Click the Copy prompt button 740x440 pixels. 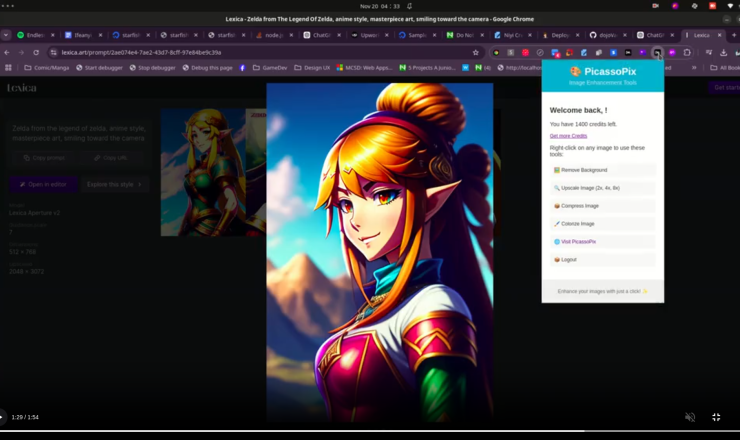pyautogui.click(x=44, y=158)
